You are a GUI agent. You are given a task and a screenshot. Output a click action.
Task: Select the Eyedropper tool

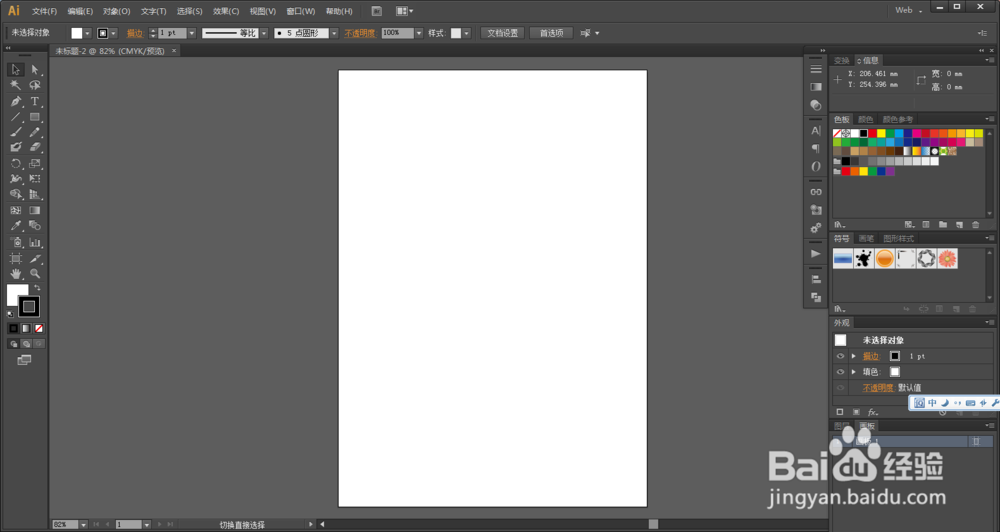click(16, 225)
